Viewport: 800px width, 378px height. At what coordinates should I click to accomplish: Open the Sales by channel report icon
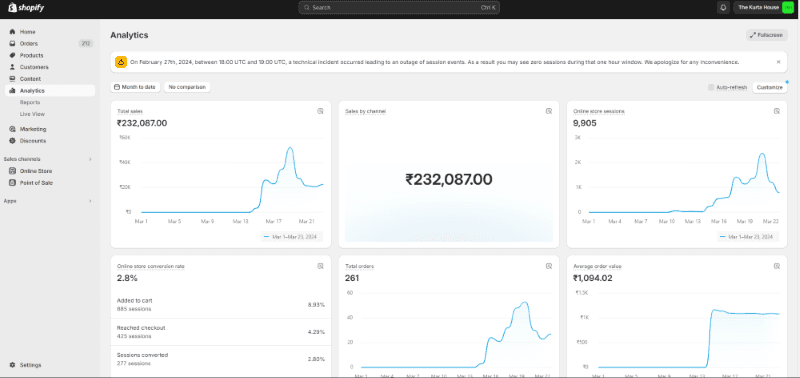tap(549, 111)
